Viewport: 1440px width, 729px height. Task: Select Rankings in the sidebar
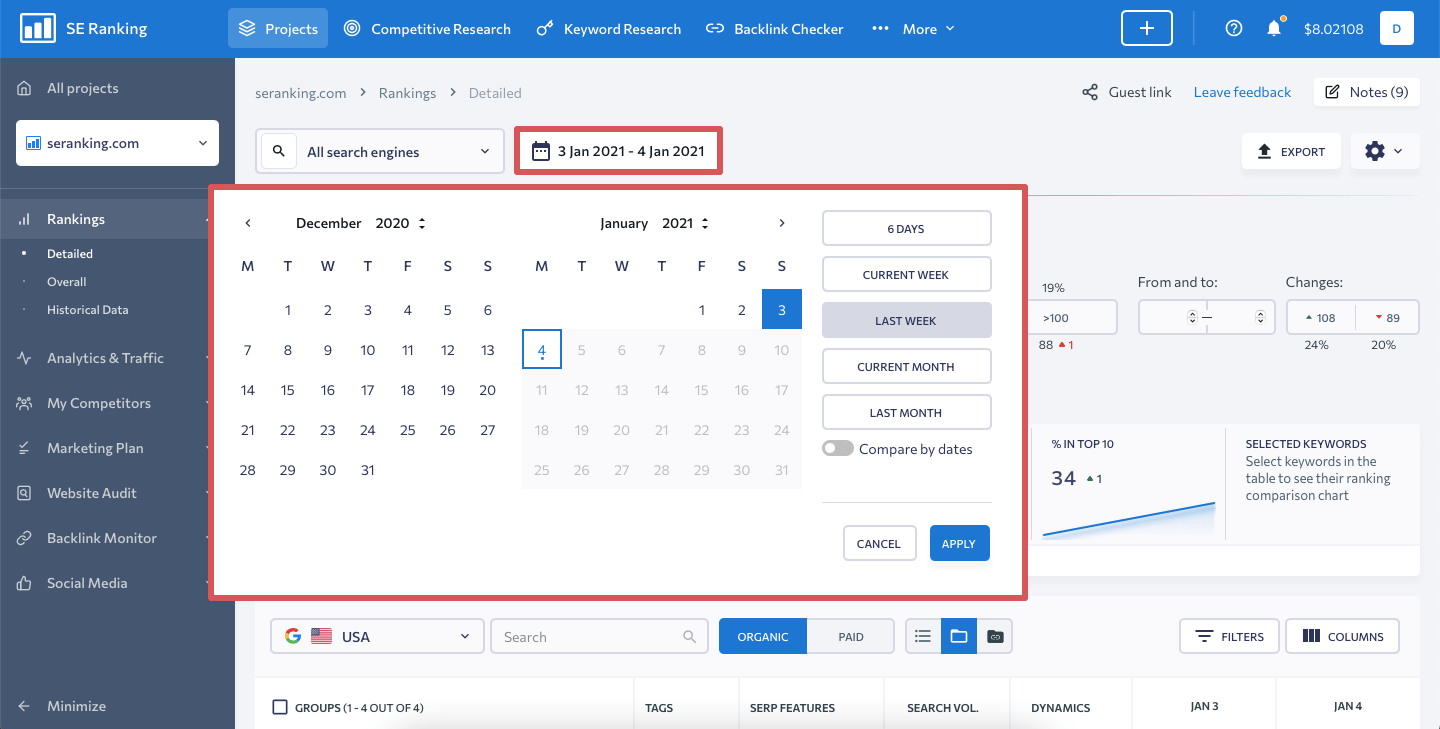[x=76, y=219]
